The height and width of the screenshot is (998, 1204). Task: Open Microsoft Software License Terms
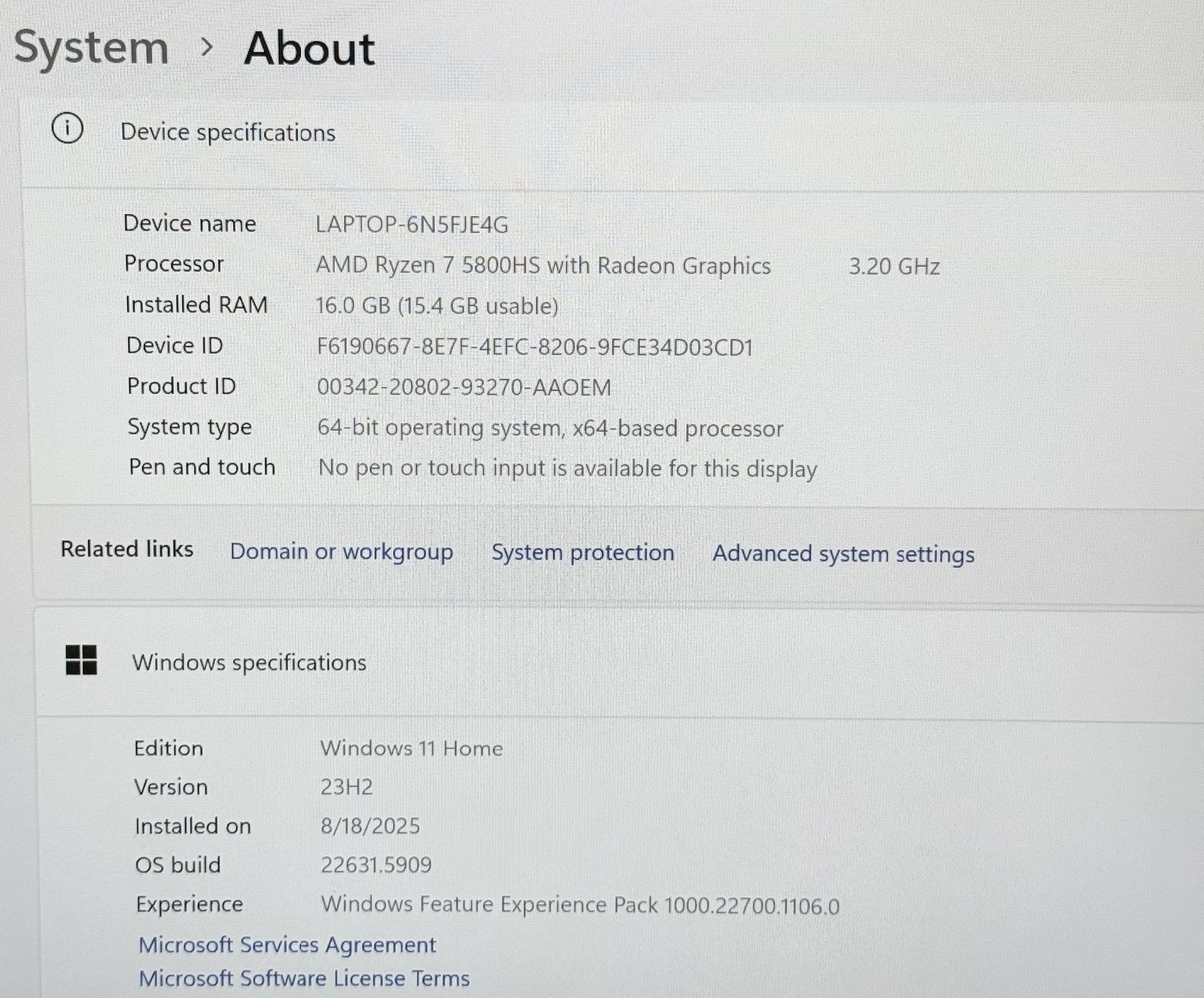[x=303, y=978]
